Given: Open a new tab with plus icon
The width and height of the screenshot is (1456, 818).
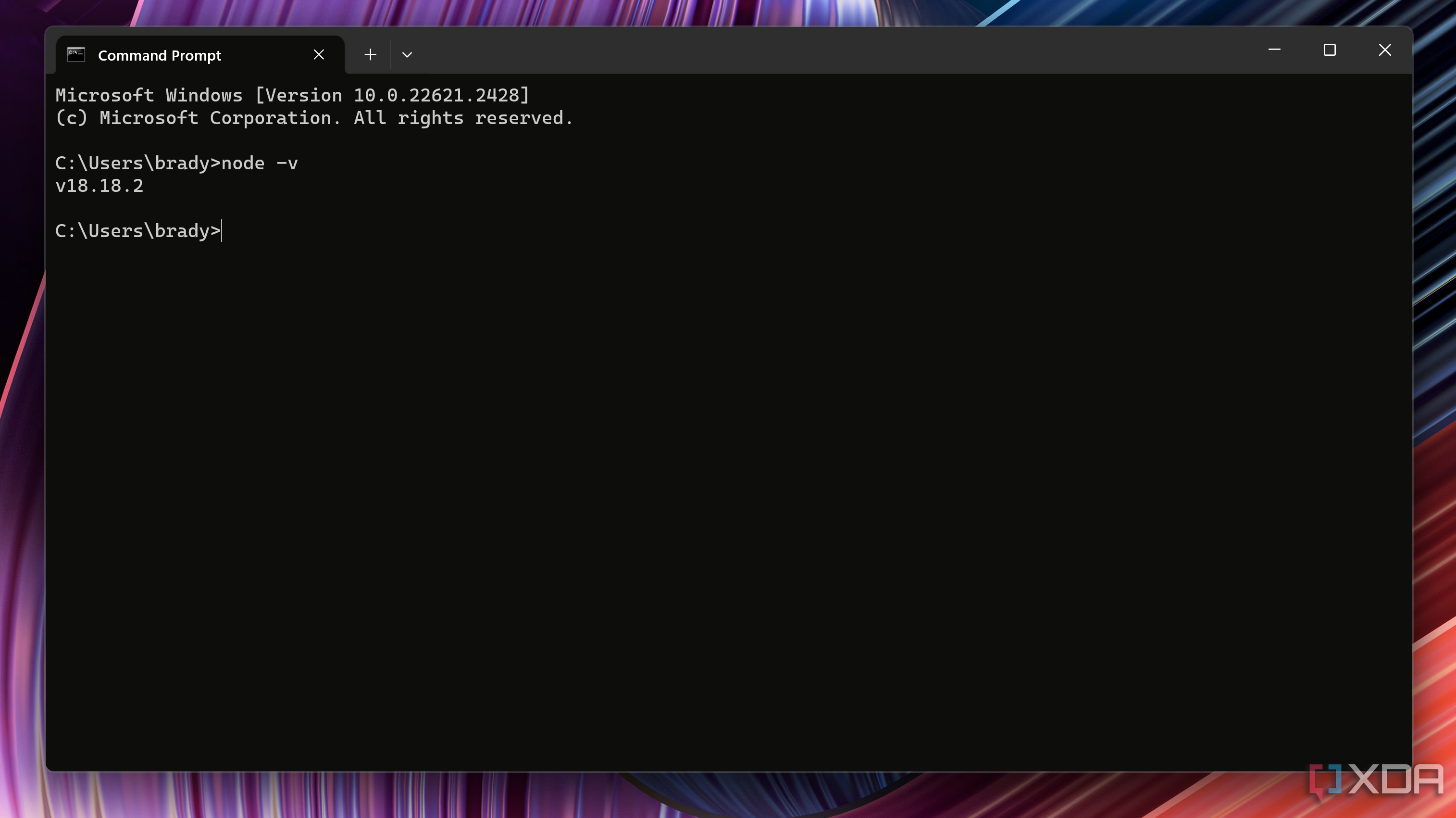Looking at the screenshot, I should tap(370, 55).
